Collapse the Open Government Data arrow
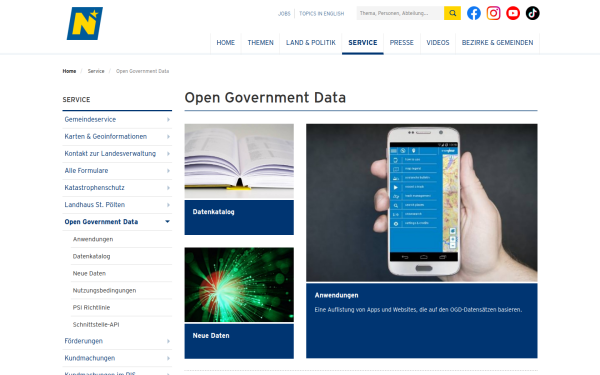This screenshot has height=375, width=600. tap(167, 222)
